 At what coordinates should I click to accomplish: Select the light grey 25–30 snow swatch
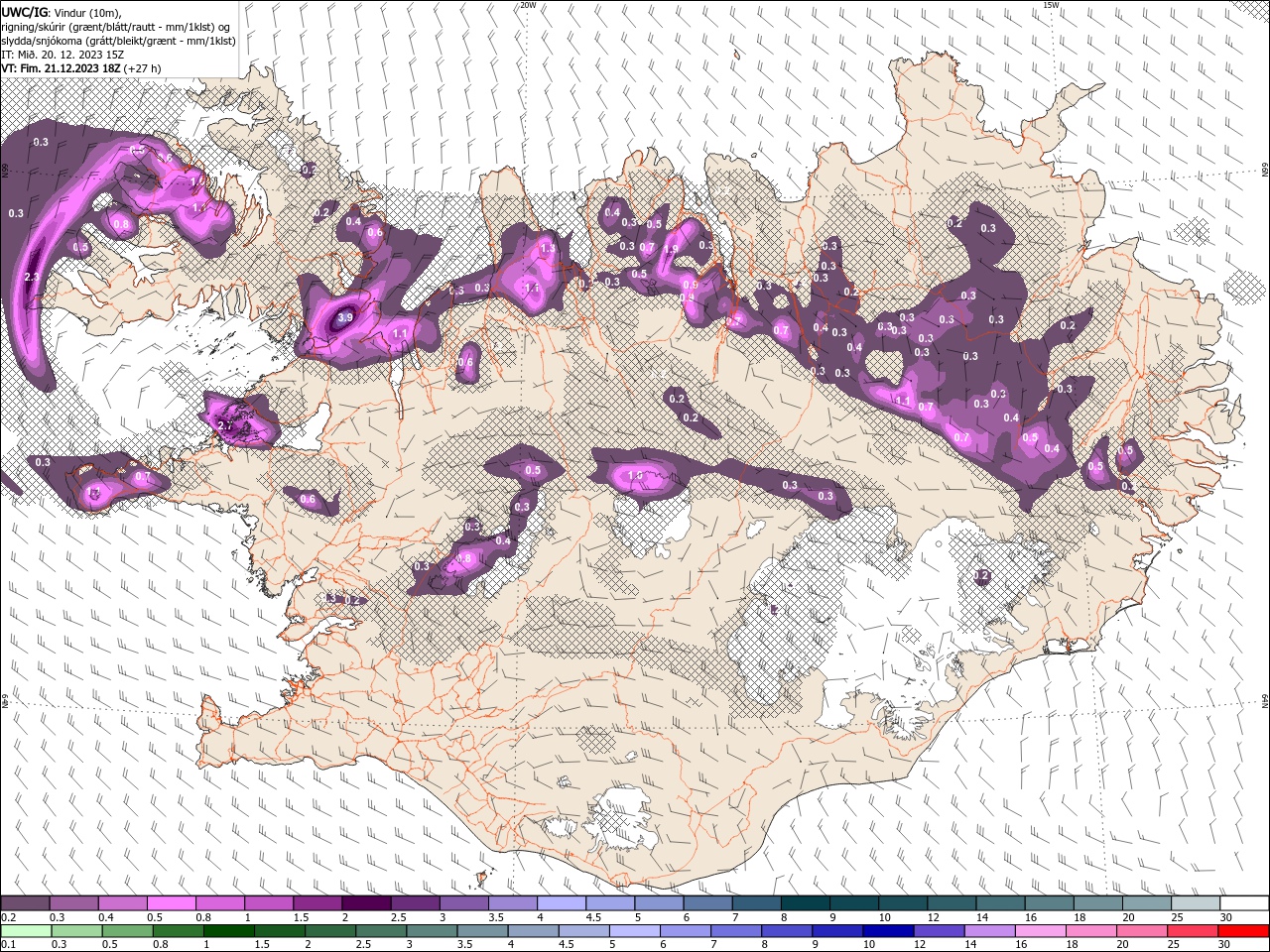pos(1197,903)
